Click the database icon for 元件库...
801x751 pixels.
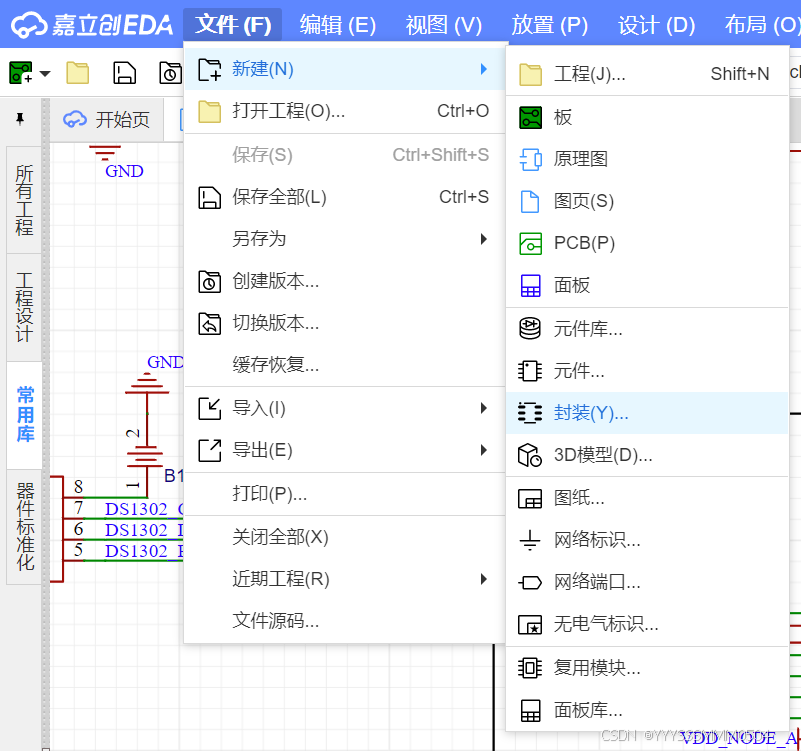coord(530,328)
